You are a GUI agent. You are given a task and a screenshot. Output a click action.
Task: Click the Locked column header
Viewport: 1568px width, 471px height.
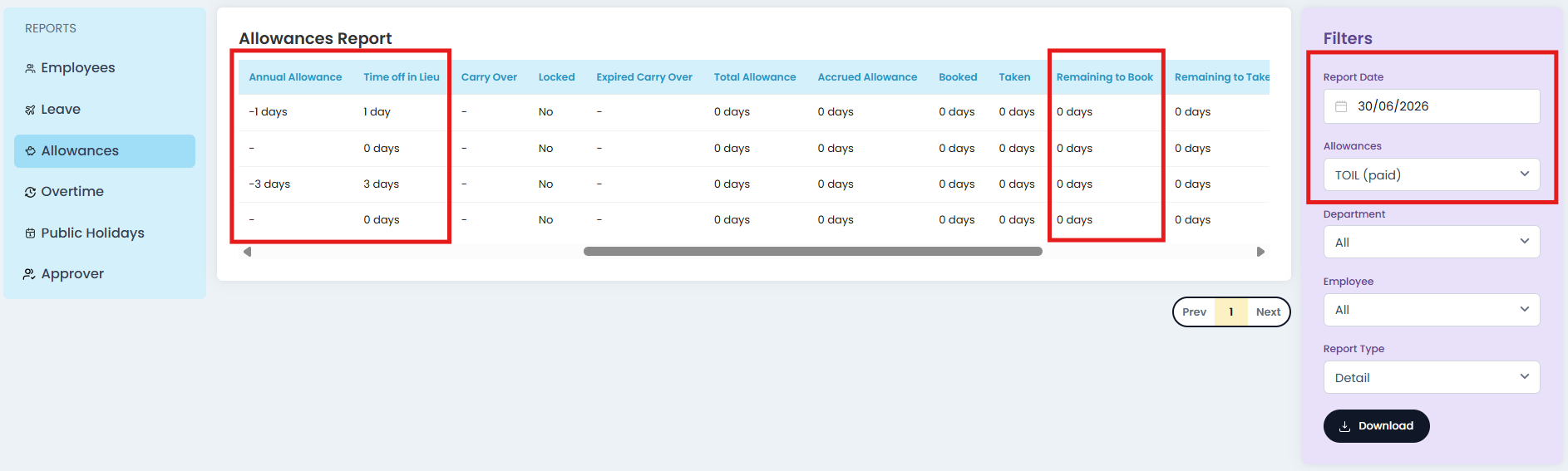pos(556,77)
